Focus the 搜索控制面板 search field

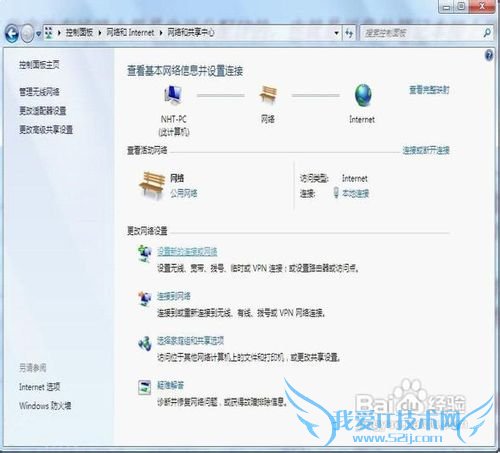pyautogui.click(x=421, y=33)
